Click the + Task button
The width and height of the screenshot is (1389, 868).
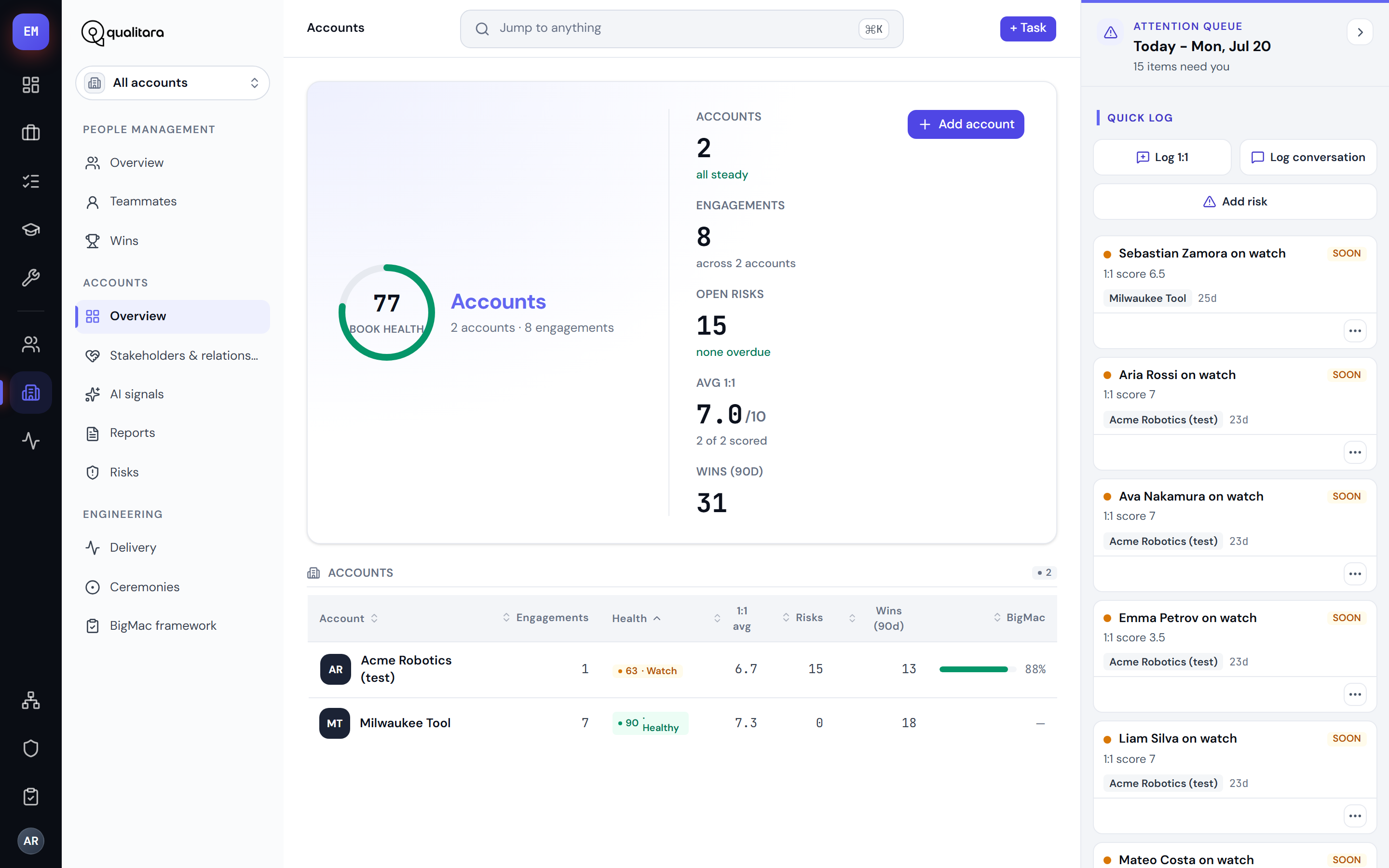(x=1027, y=29)
